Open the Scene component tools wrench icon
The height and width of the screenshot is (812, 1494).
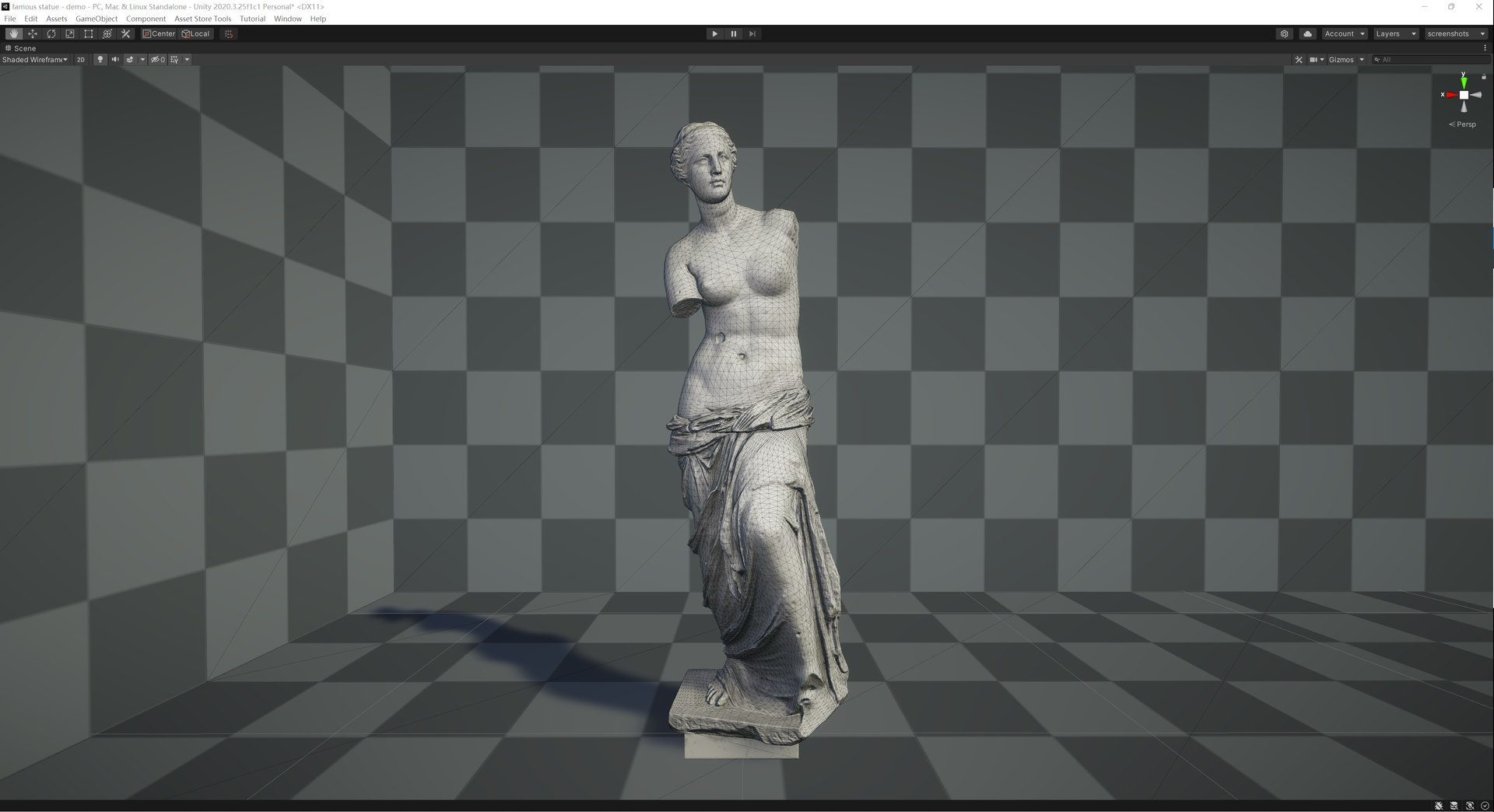(x=1299, y=59)
